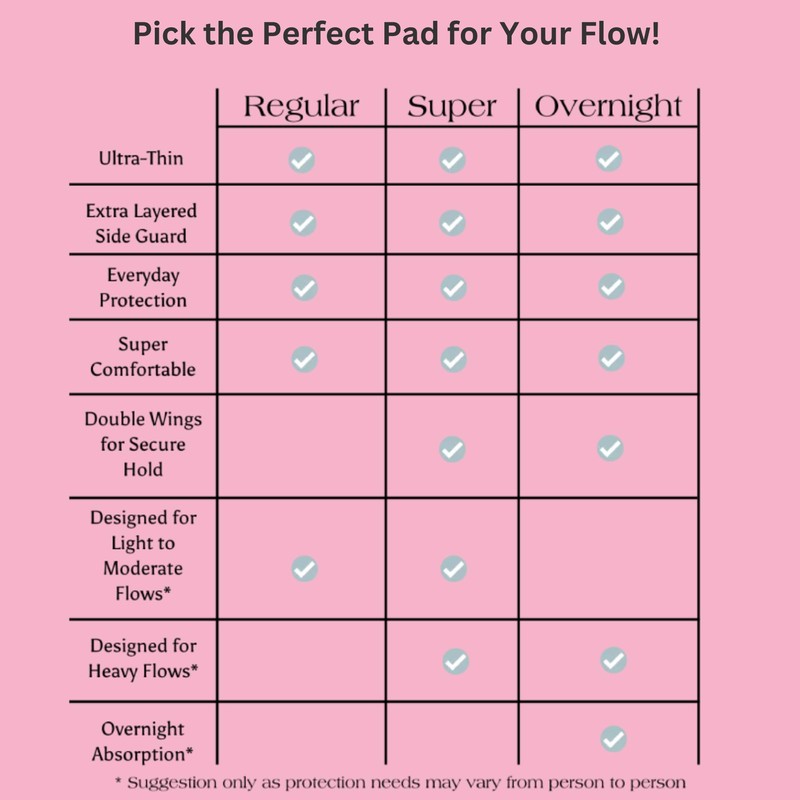This screenshot has width=800, height=800.
Task: Click the Ultra-Thin row label
Action: tap(140, 158)
